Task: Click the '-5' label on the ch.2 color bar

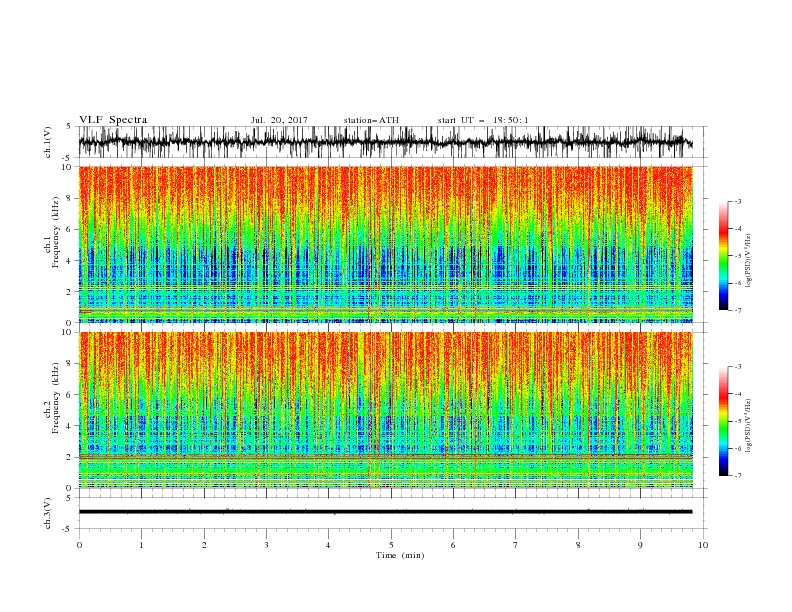Action: point(737,421)
